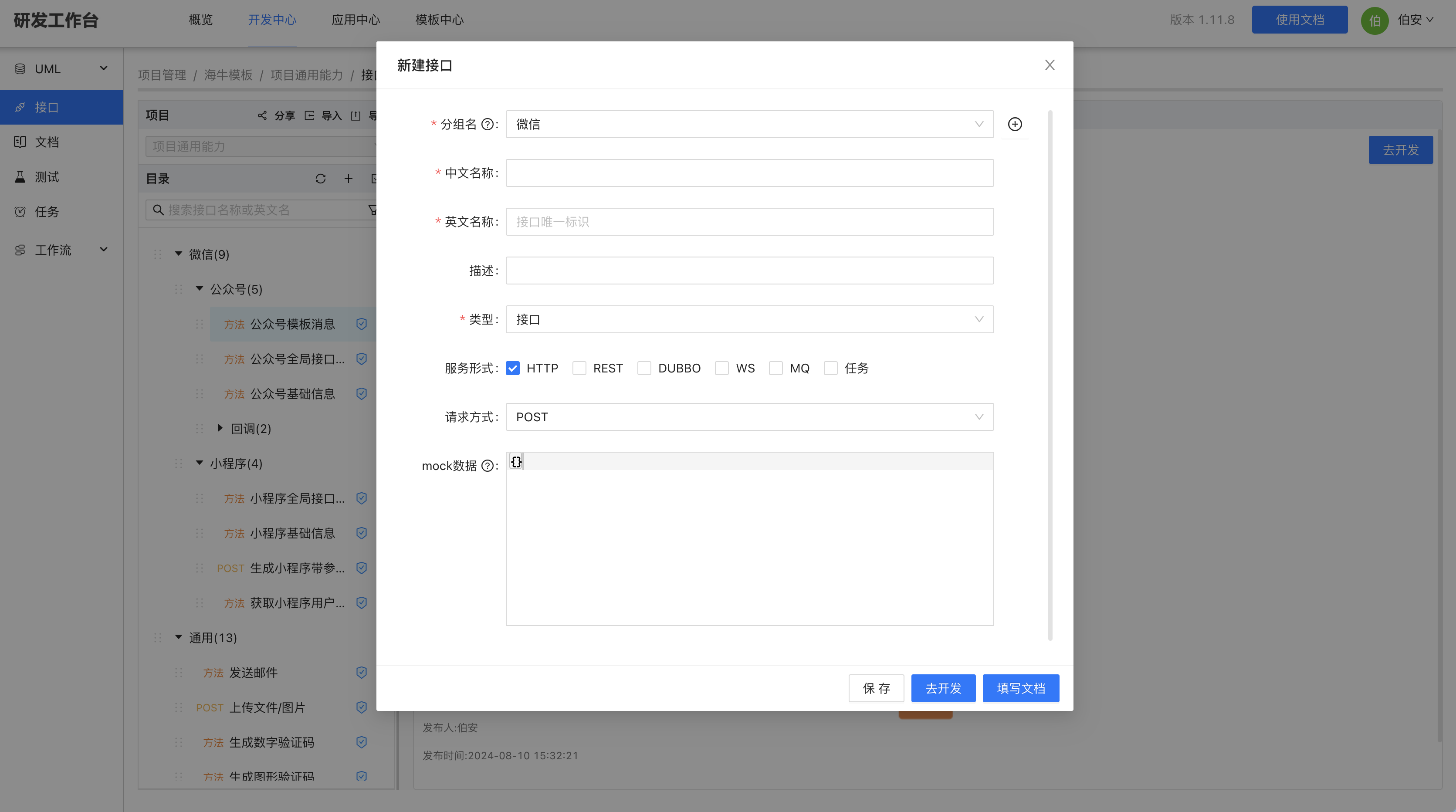Open the 分组名 dropdown showing 微信

coord(749,124)
